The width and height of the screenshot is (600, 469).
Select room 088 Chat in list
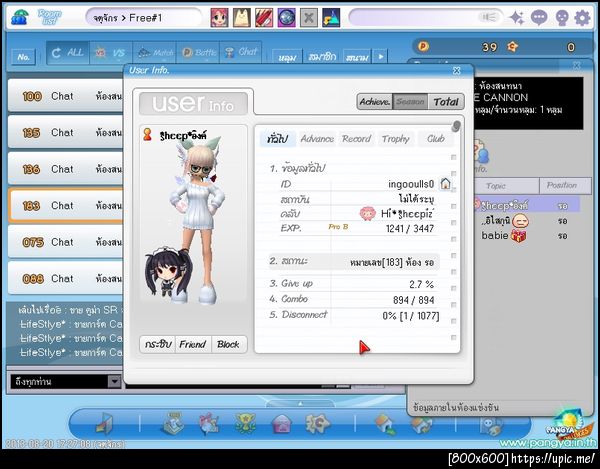pyautogui.click(x=65, y=278)
